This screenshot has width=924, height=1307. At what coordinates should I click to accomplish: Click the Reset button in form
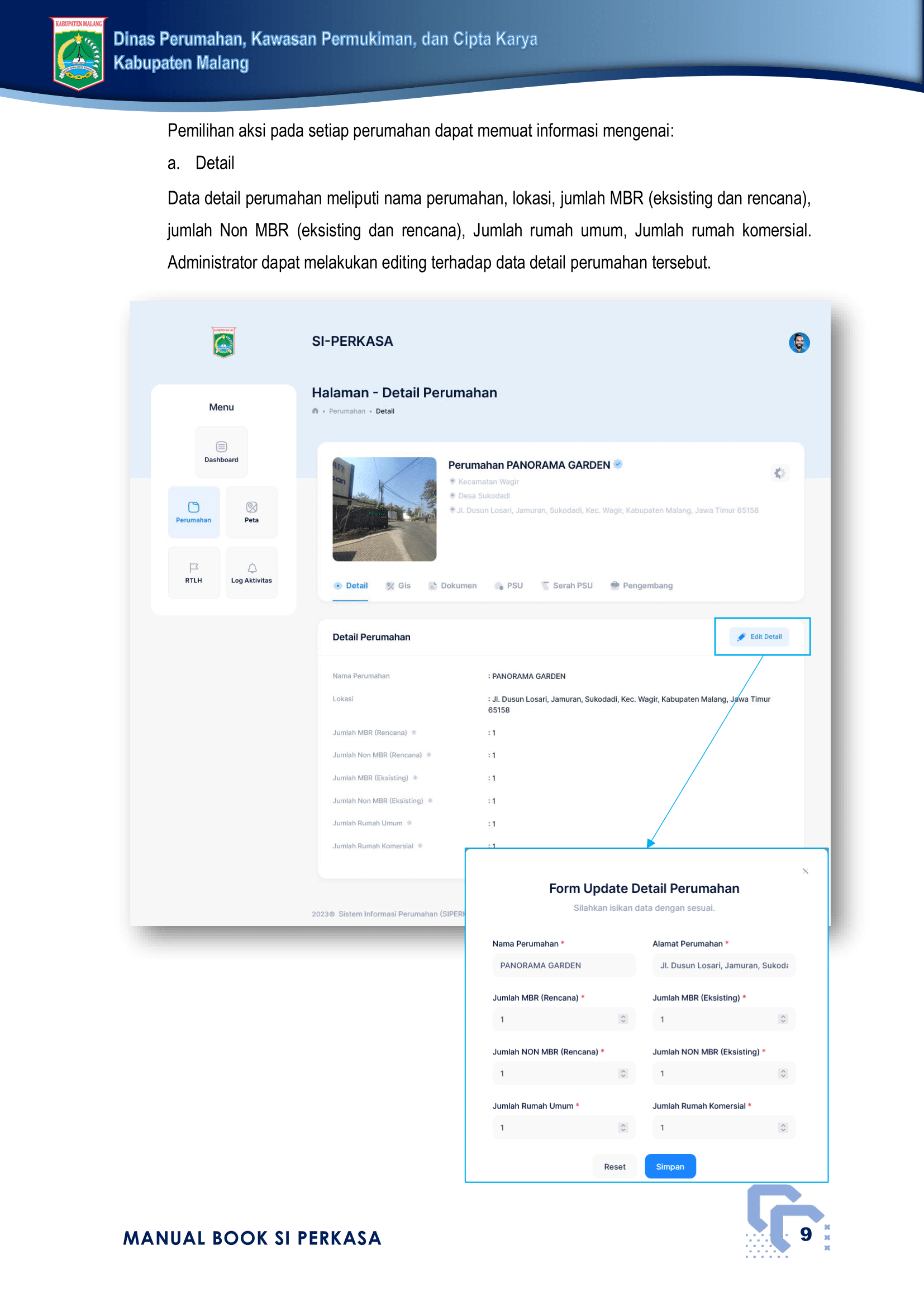pyautogui.click(x=615, y=1166)
